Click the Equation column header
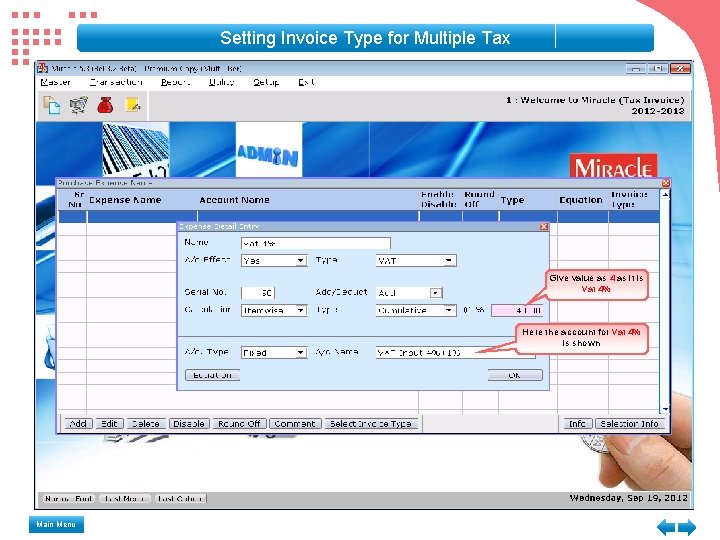Viewport: 720px width, 540px height. pyautogui.click(x=581, y=200)
